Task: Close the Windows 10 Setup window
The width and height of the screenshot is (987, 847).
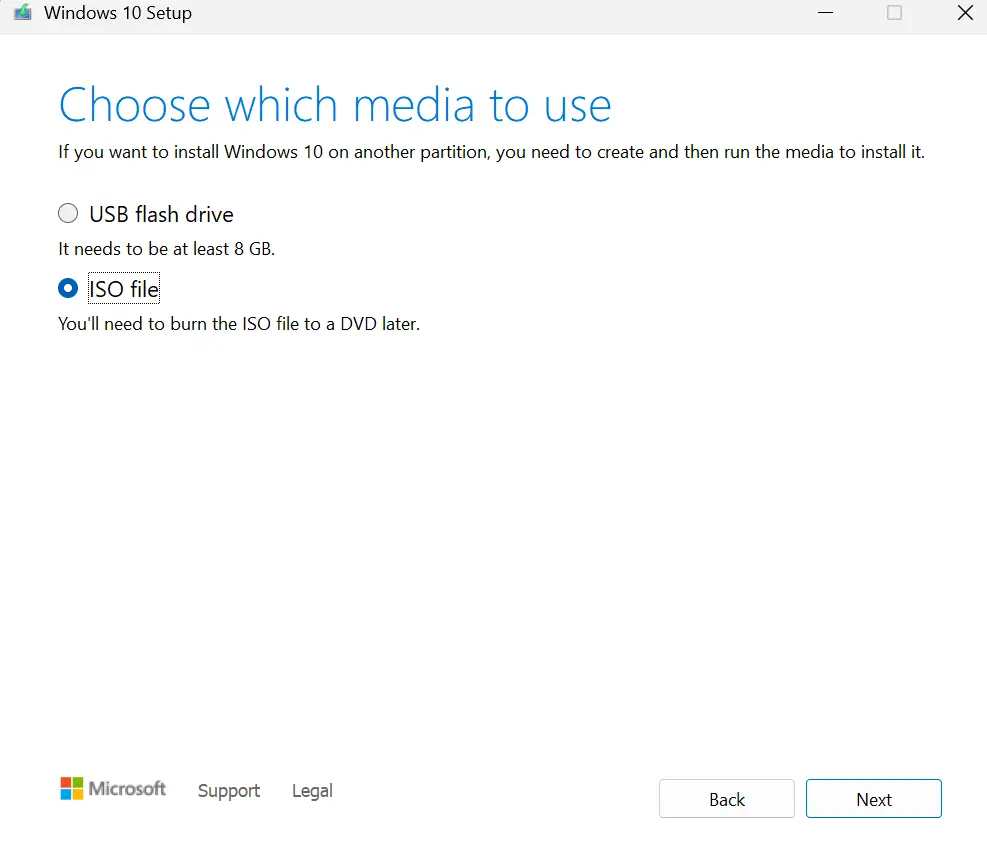Action: coord(964,13)
